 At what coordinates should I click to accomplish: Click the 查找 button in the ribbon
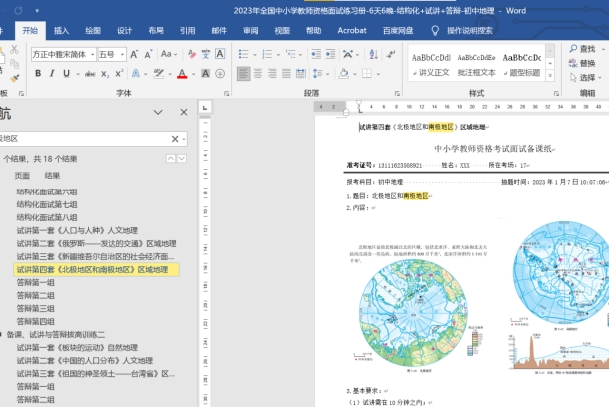(585, 48)
